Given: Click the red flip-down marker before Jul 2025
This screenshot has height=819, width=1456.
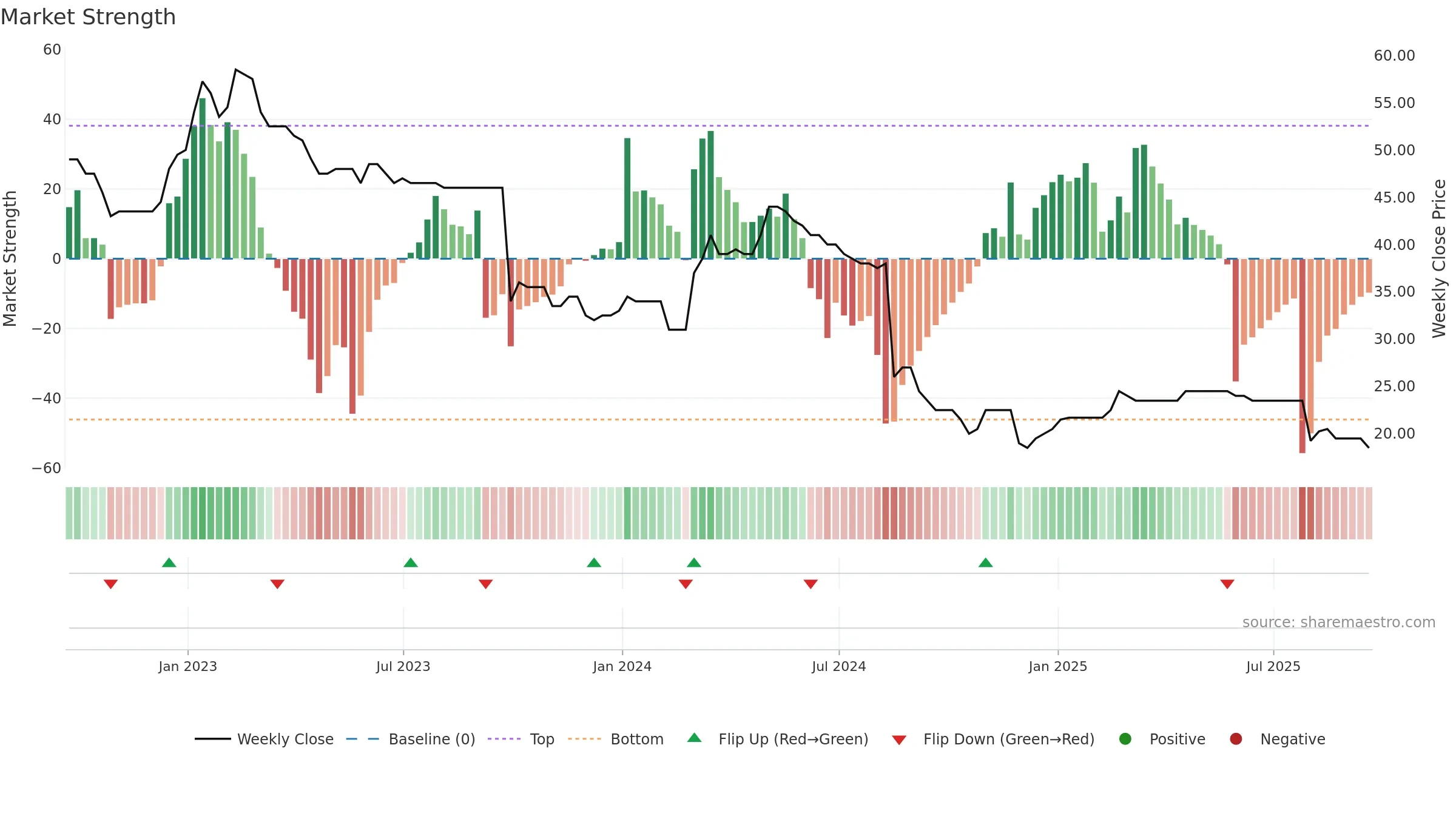Looking at the screenshot, I should coord(1227,584).
